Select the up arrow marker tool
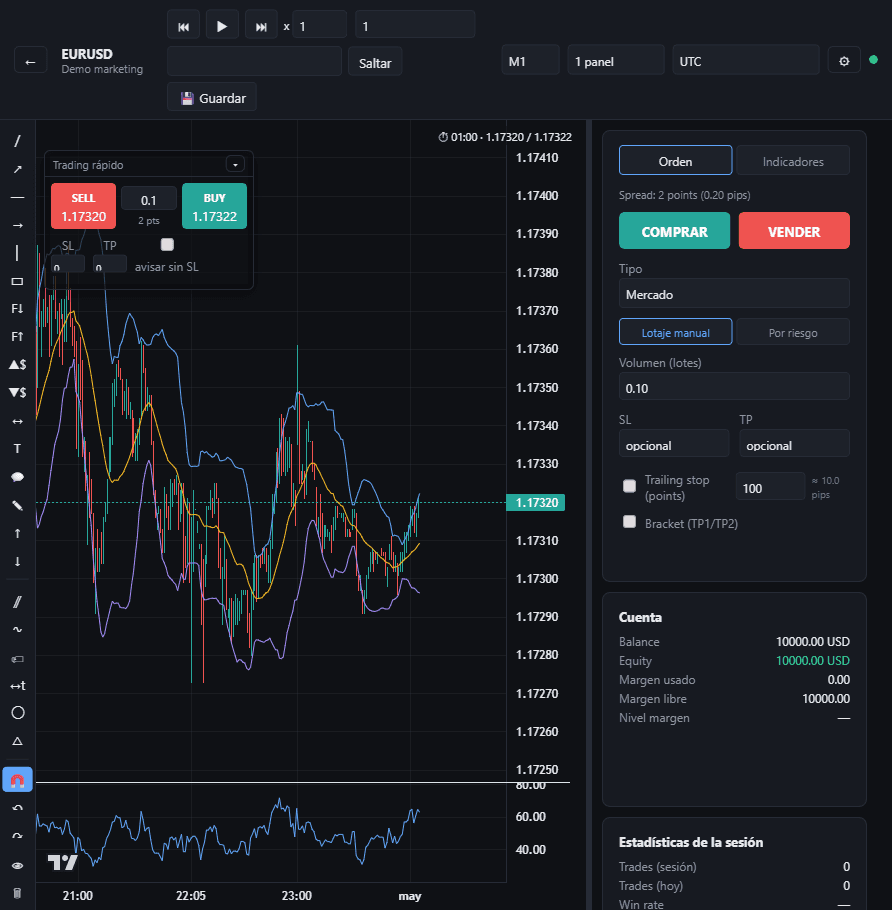 click(17, 533)
